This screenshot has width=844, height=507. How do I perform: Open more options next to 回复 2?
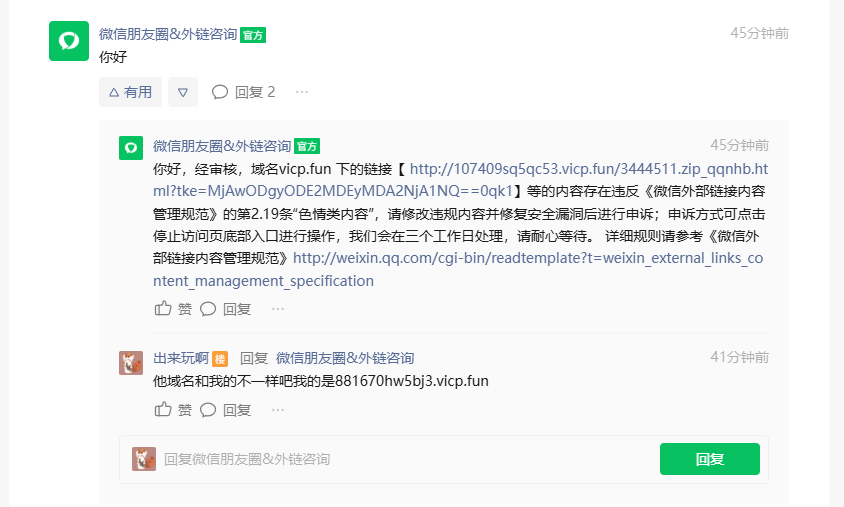point(302,92)
